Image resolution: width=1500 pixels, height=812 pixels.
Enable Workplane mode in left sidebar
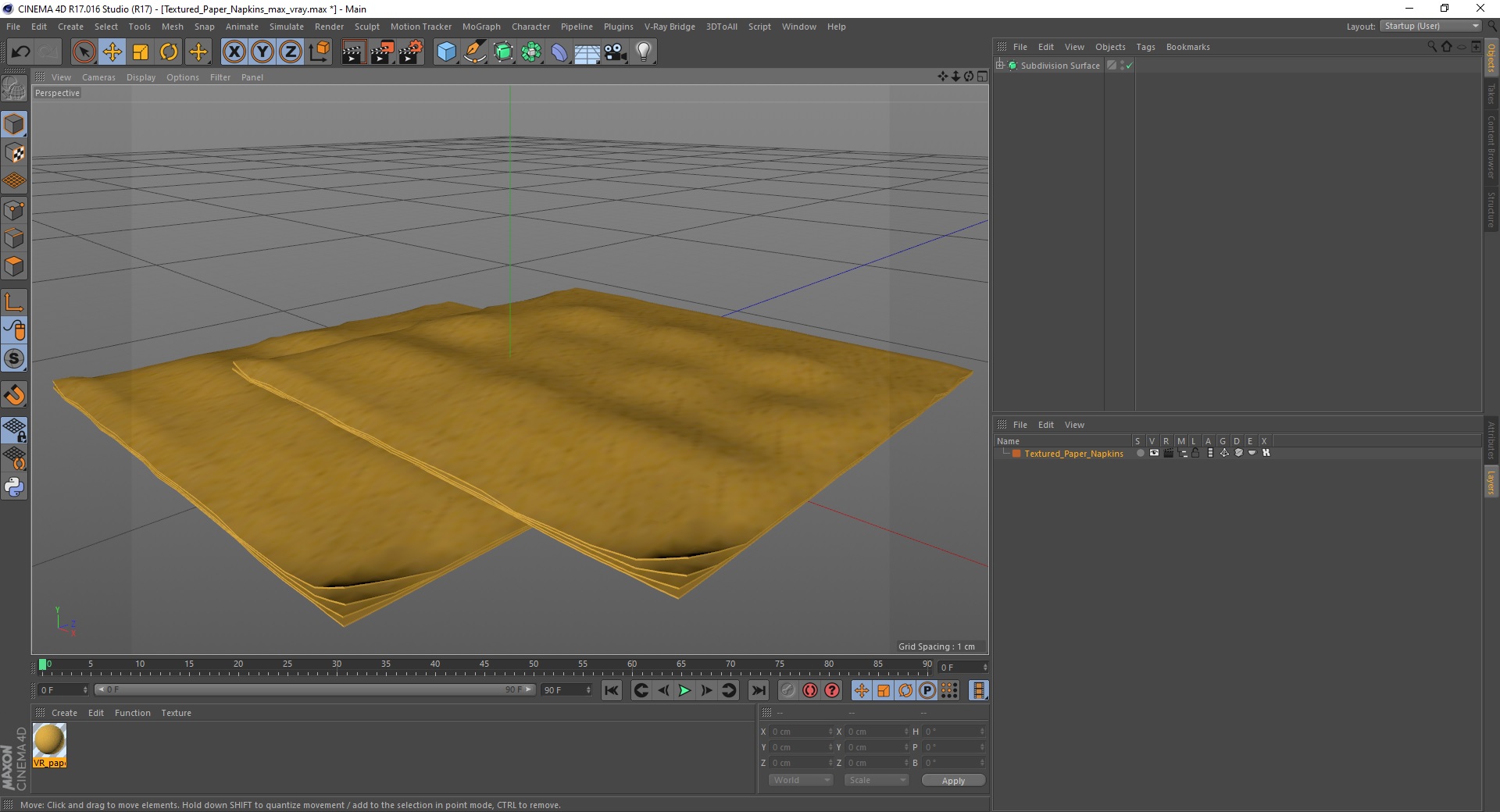[14, 181]
